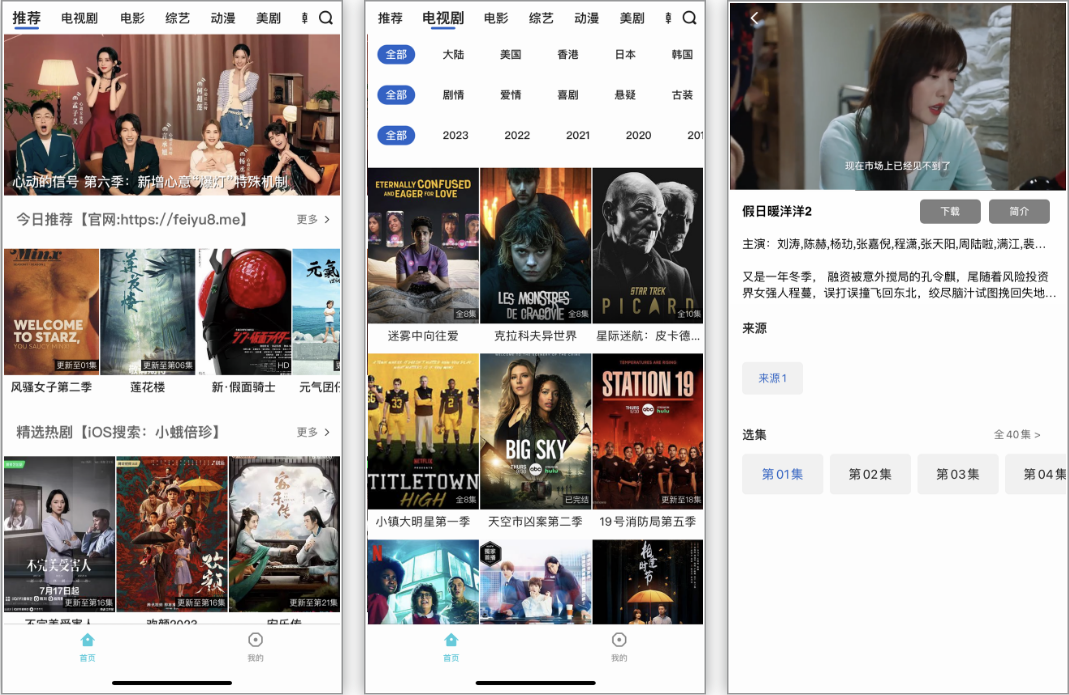Expand 更多 beside 精选热剧 section
Image resolution: width=1069 pixels, height=695 pixels.
point(313,432)
